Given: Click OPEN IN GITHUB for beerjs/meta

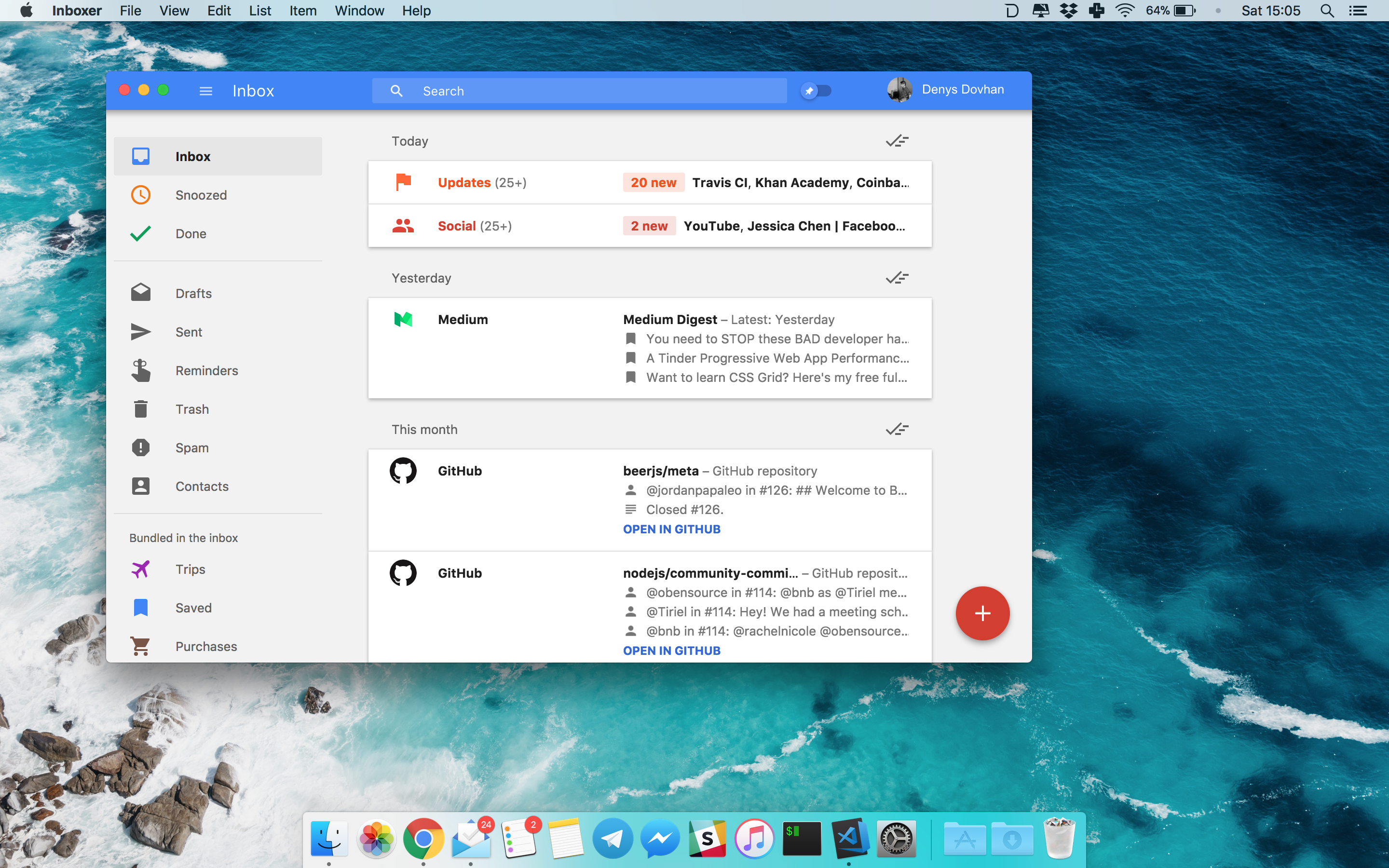Looking at the screenshot, I should pos(671,529).
